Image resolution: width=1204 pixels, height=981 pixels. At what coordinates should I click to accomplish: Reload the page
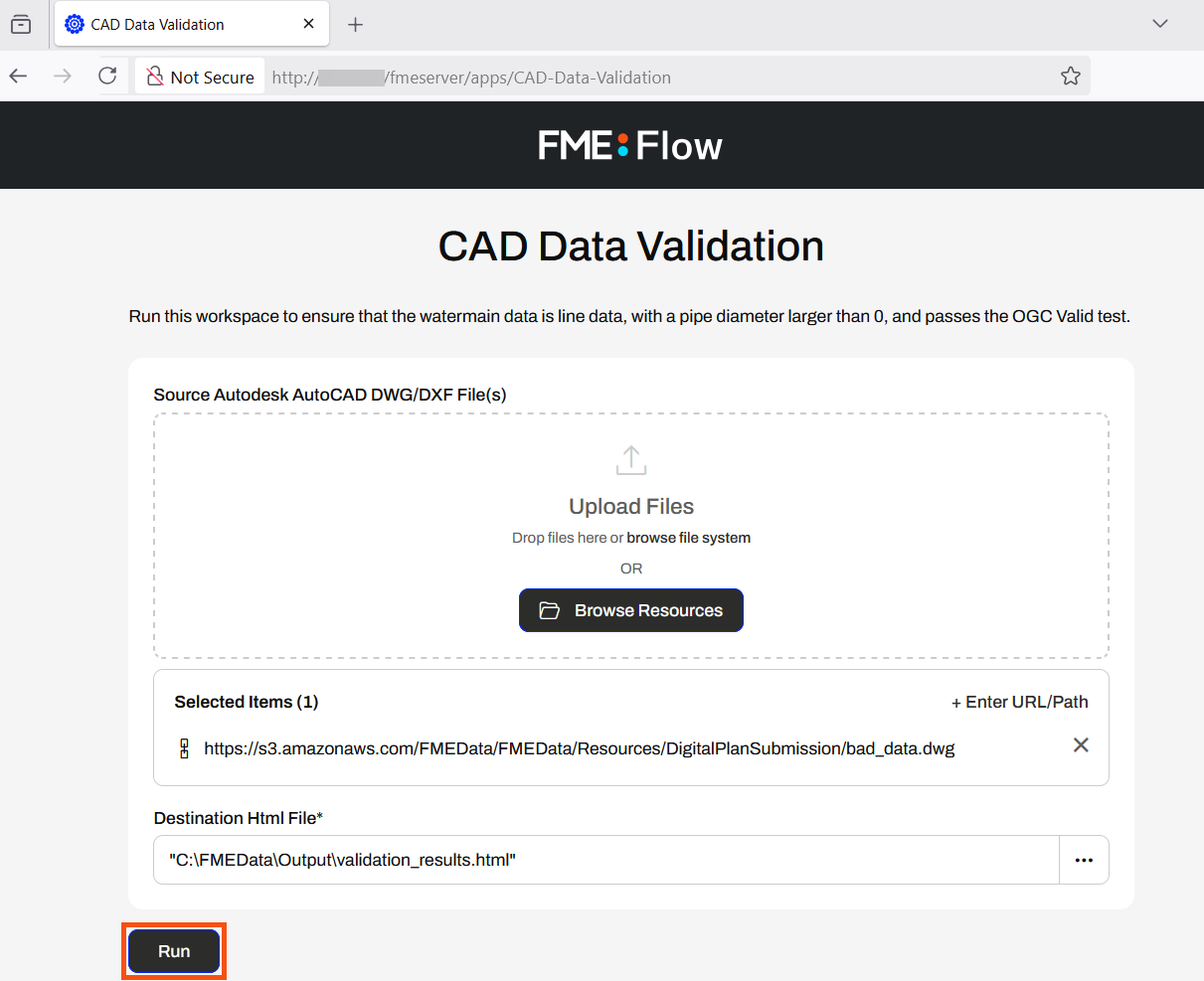(107, 77)
